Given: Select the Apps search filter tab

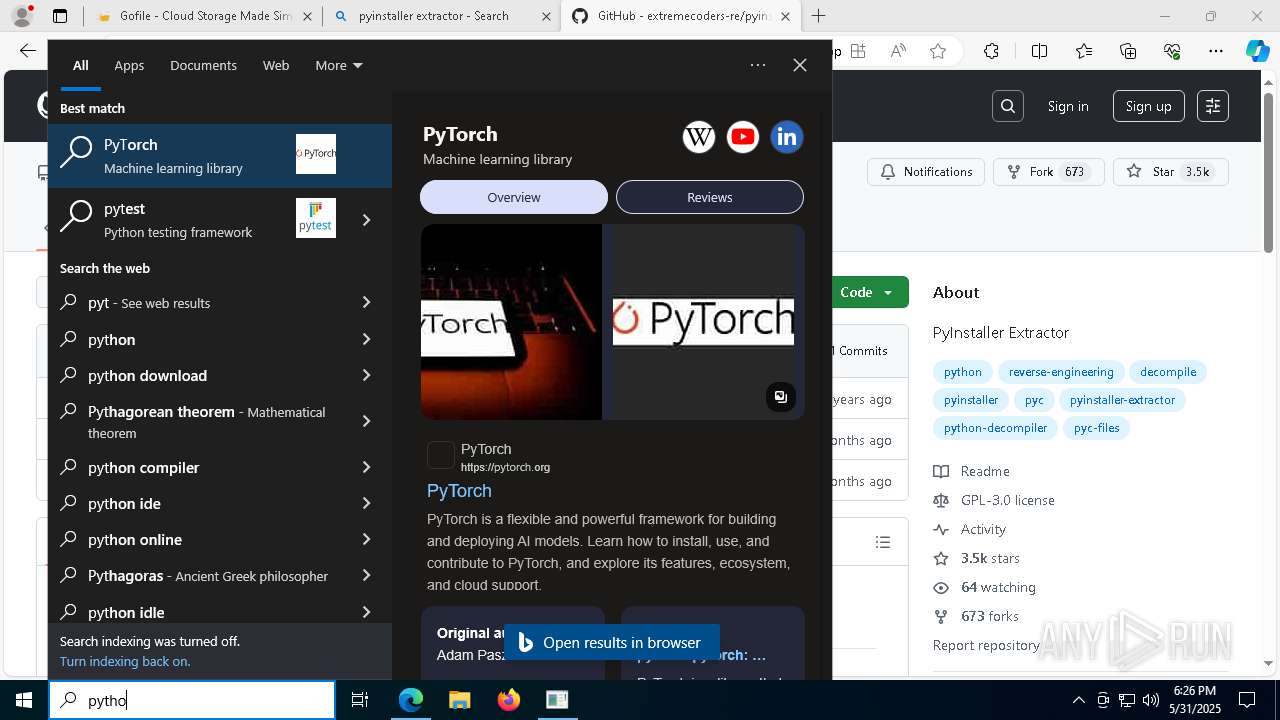Looking at the screenshot, I should tap(129, 65).
